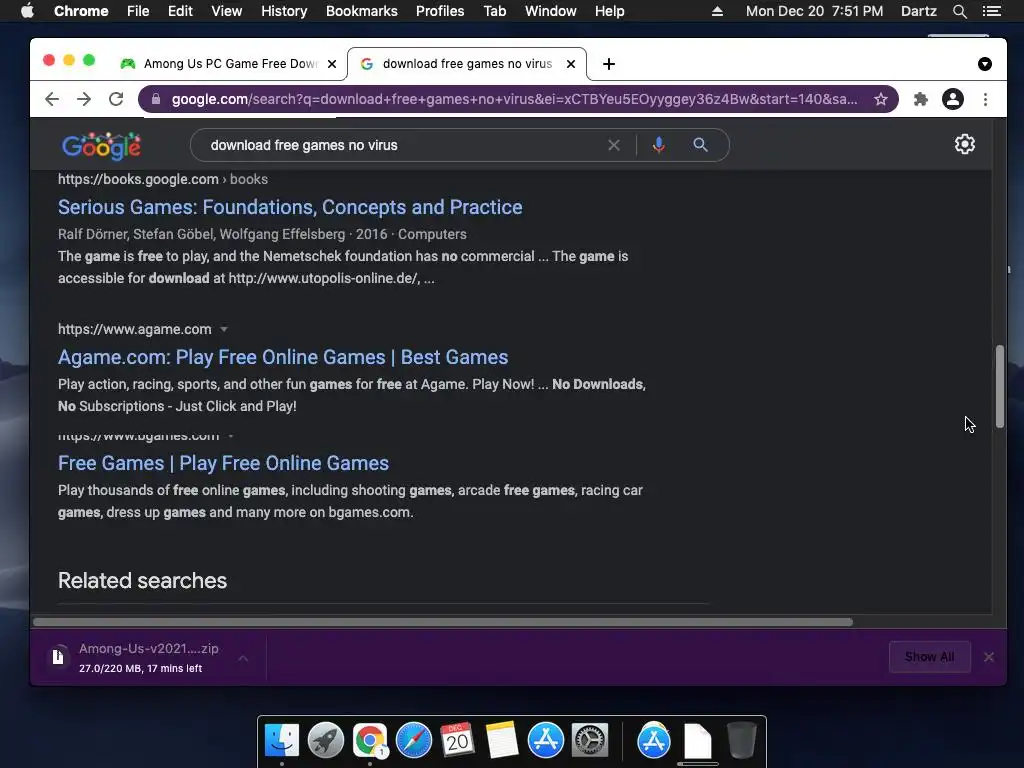
Task: Open Trash from the dock
Action: point(741,741)
